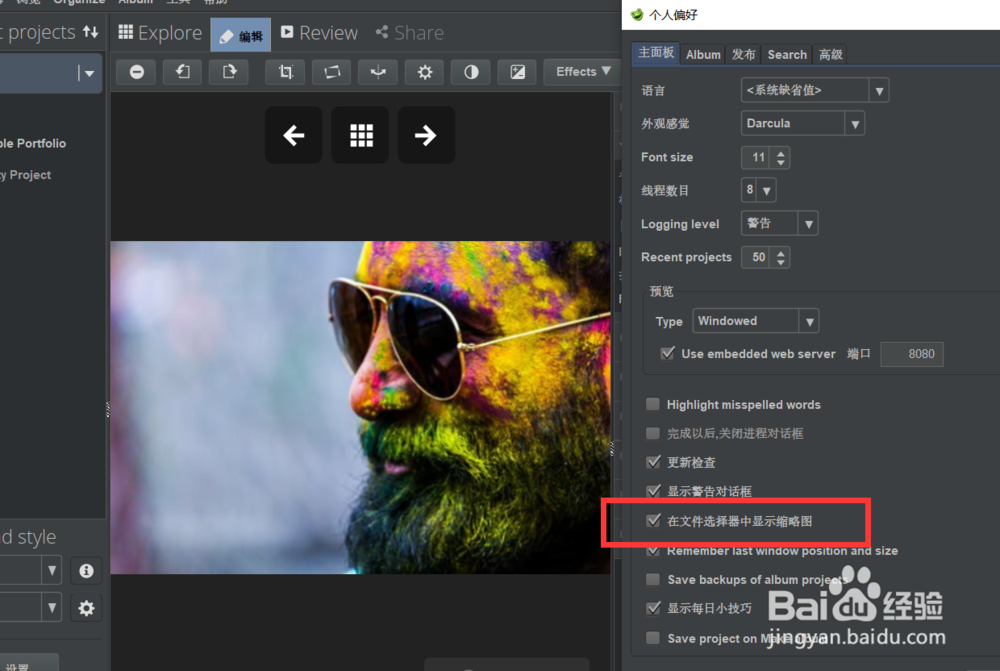This screenshot has width=1000, height=671.
Task: Open the Share view
Action: 409,33
